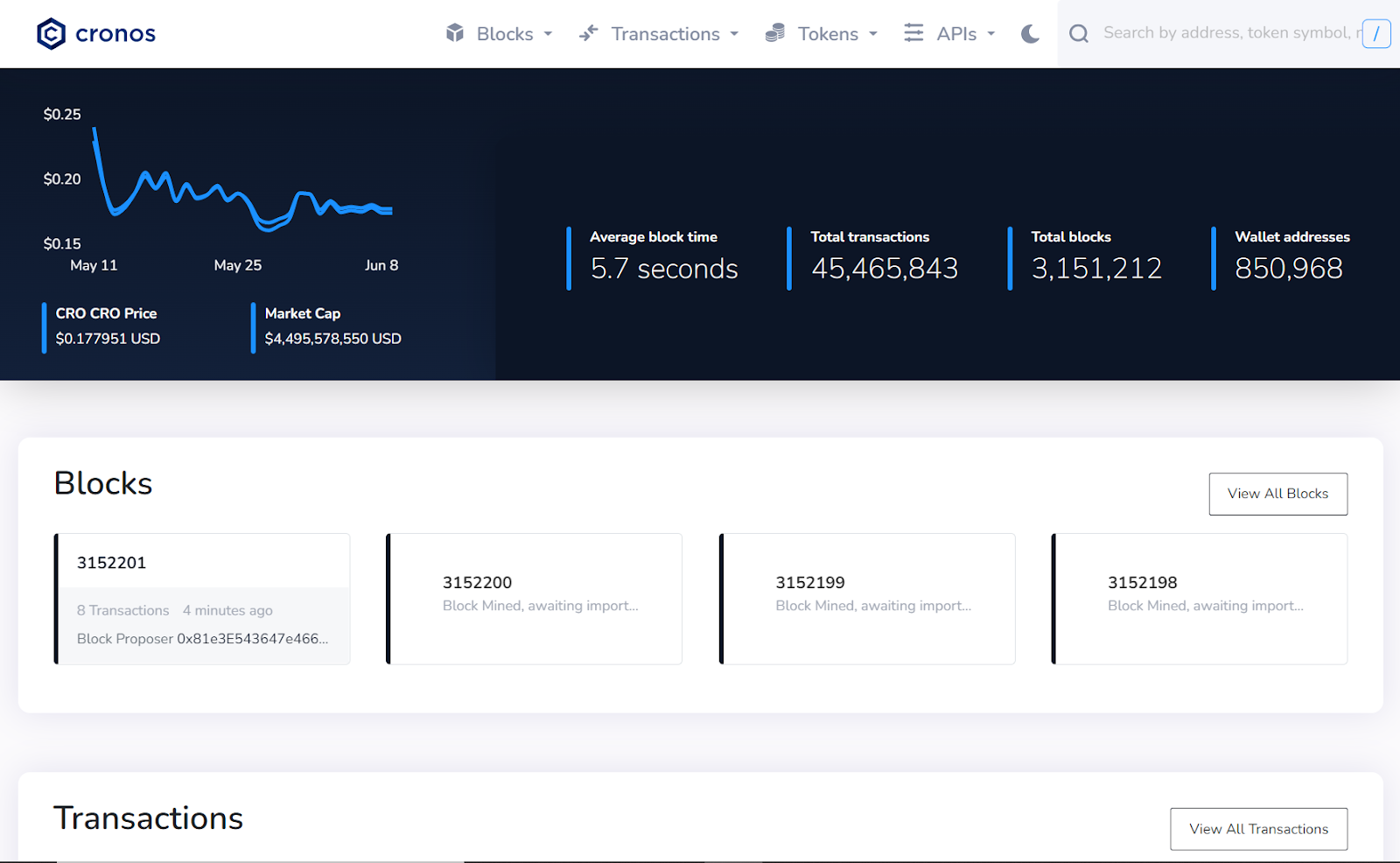Click 'Block Mined, awaiting import...' under 3152199
This screenshot has height=863, width=1400.
coord(873,606)
